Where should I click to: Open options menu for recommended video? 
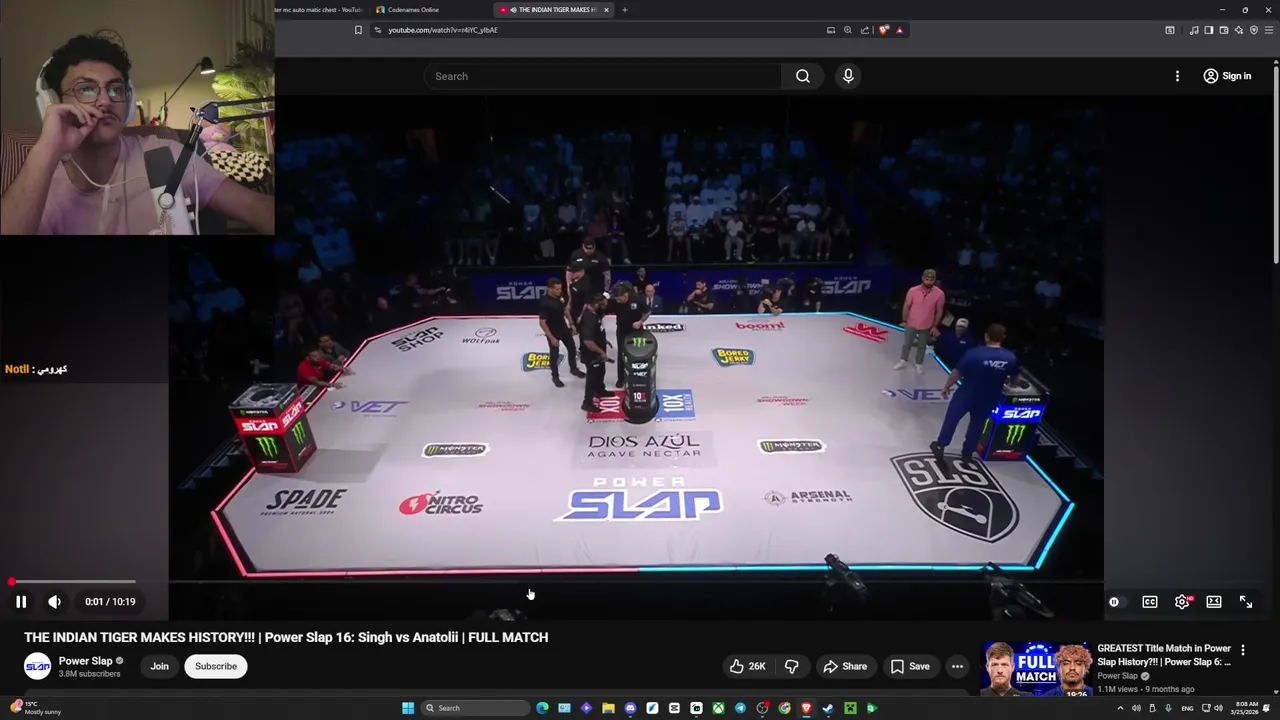1243,650
